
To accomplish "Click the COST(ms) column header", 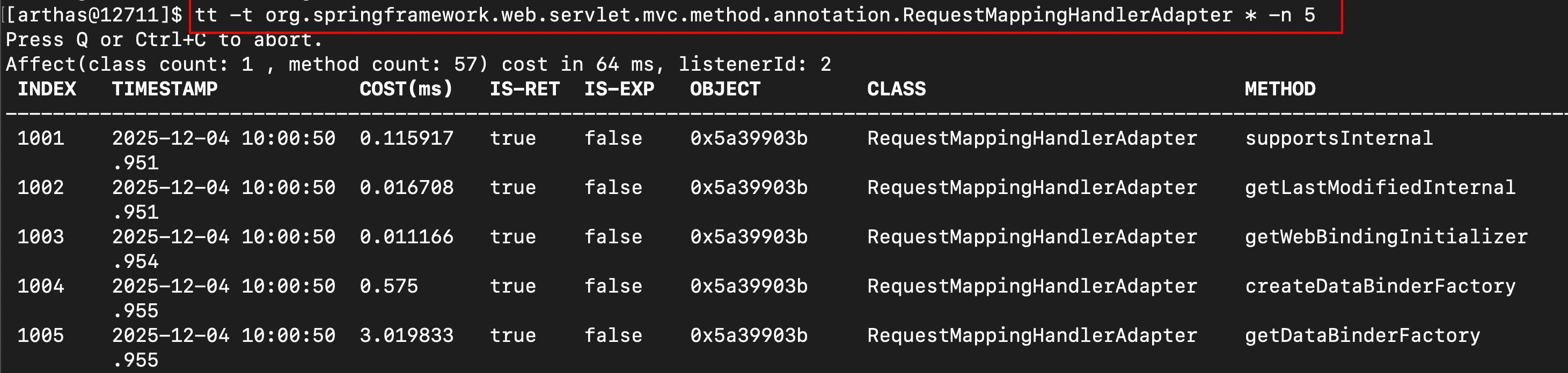I will tap(406, 89).
